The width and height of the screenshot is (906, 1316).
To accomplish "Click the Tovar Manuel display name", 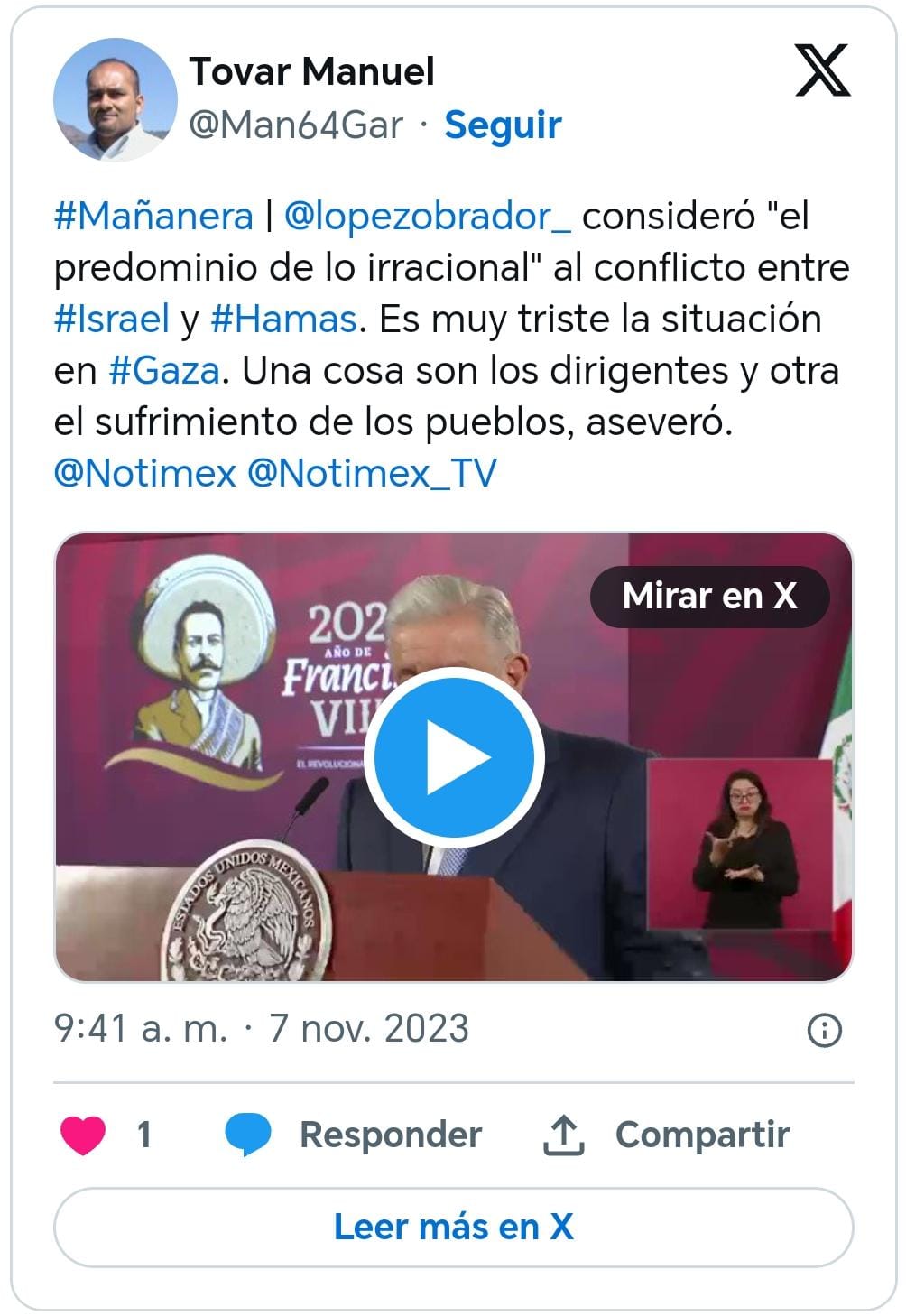I will (x=312, y=71).
